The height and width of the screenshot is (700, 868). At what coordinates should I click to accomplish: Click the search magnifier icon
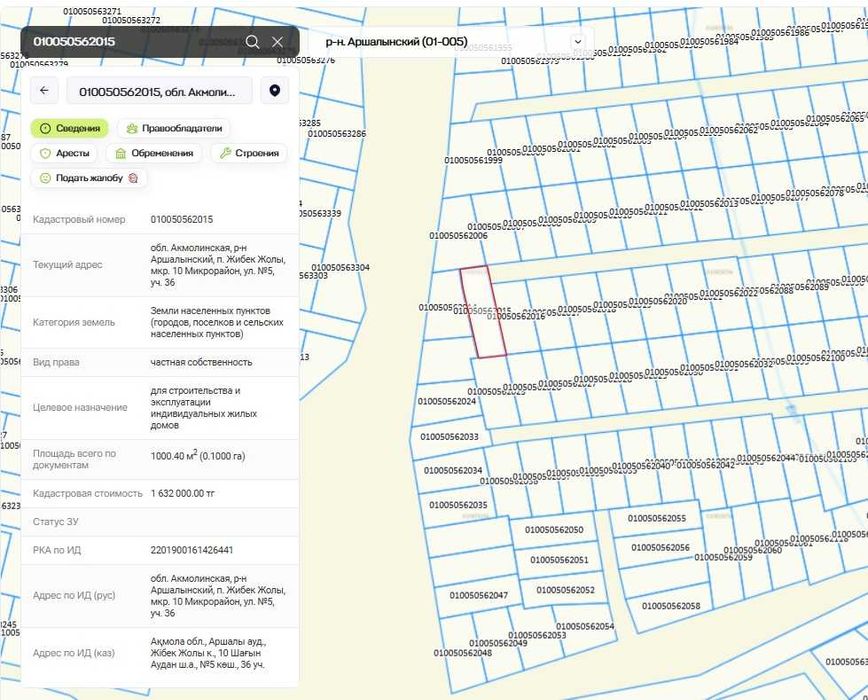pyautogui.click(x=252, y=42)
